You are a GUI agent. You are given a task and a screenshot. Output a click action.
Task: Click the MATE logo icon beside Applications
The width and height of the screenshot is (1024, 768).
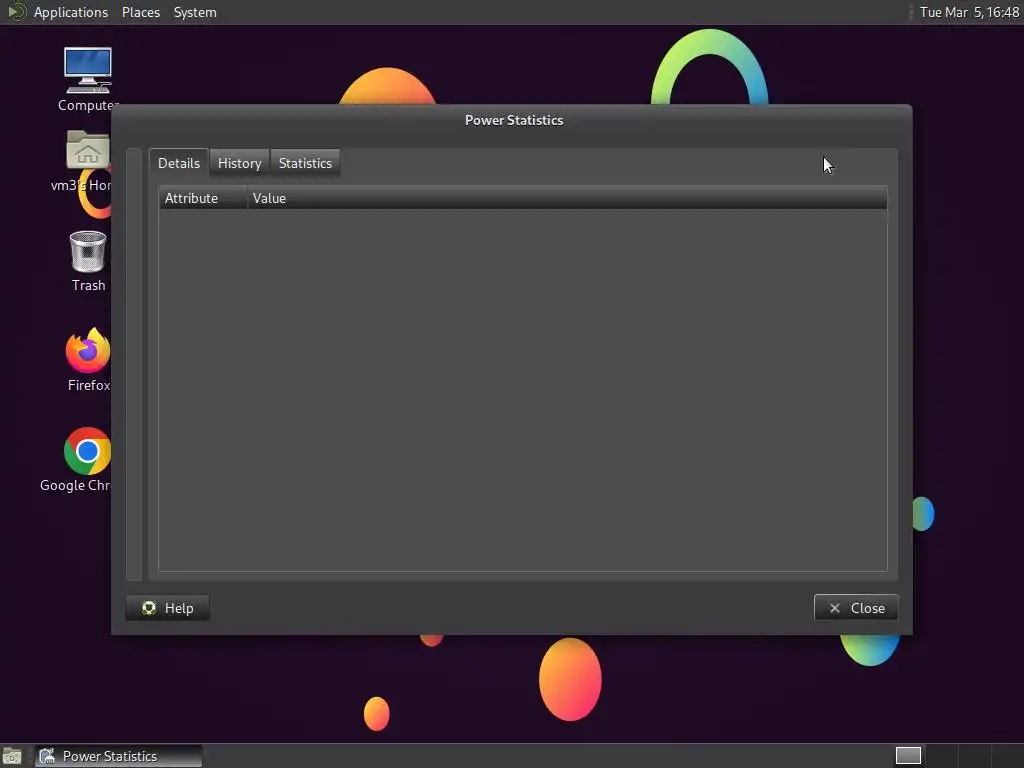click(x=16, y=12)
